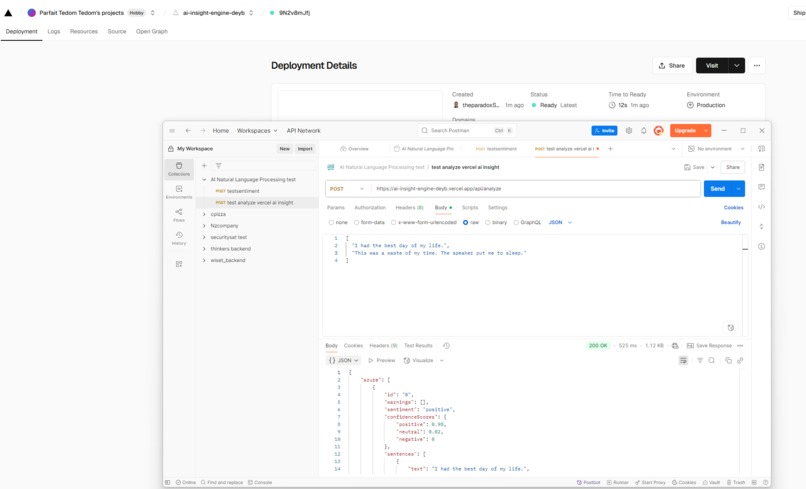Open Vault in status bar
Viewport: 806px width, 489px height.
711,482
